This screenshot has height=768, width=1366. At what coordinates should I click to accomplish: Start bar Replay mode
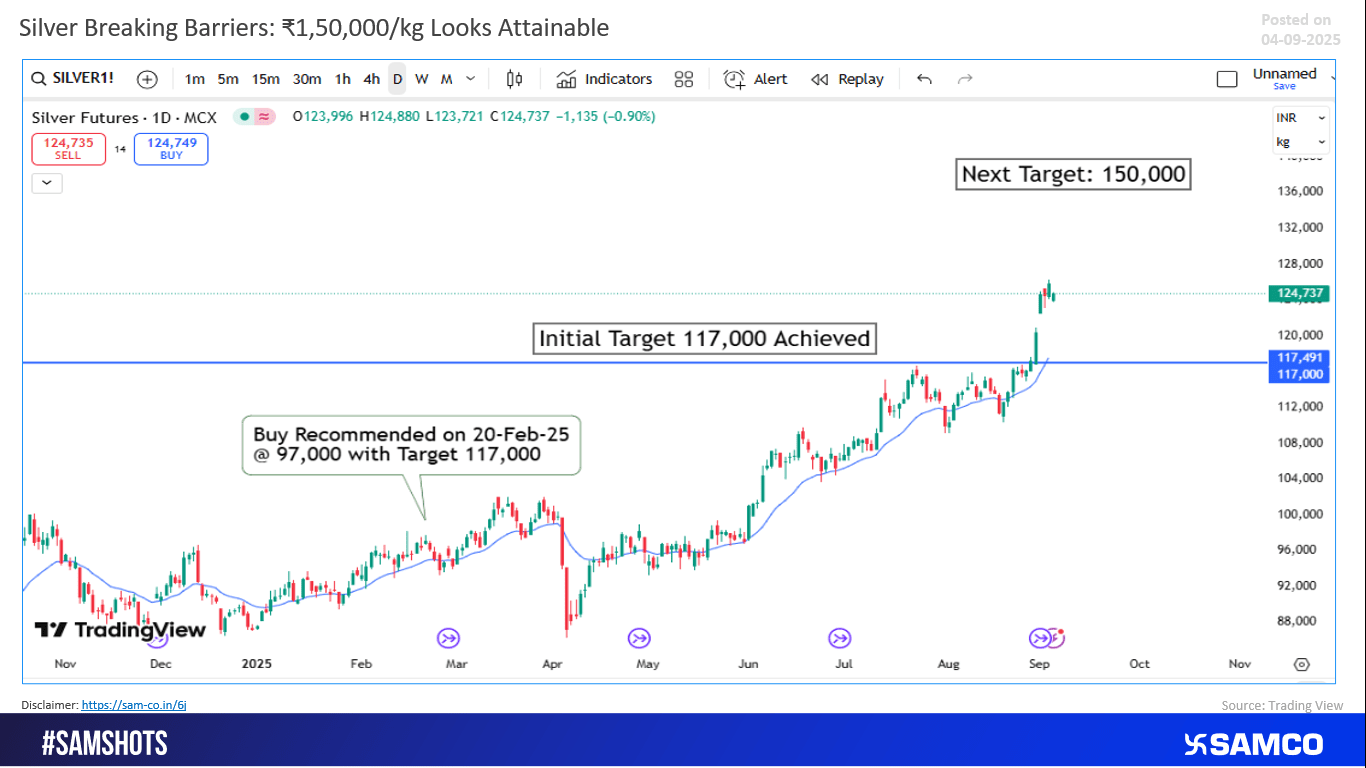tap(847, 79)
